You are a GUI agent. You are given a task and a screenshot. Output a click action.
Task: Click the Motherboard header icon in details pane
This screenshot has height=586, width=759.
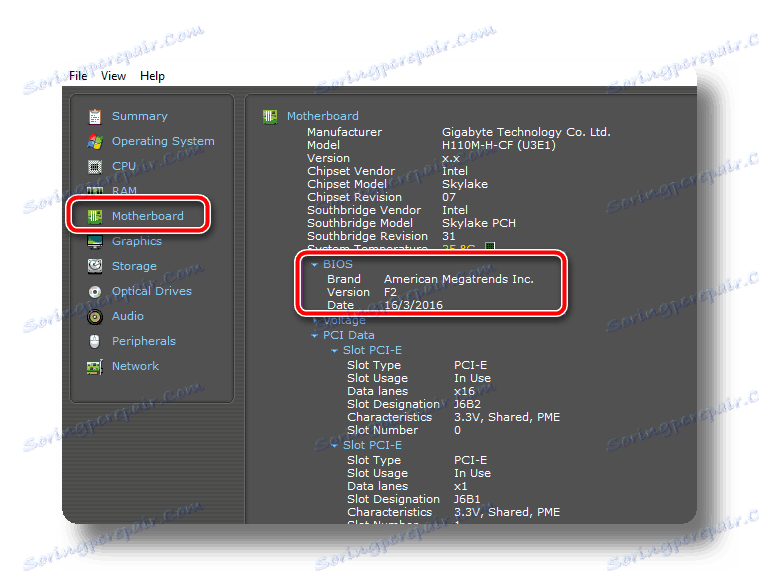coord(270,117)
